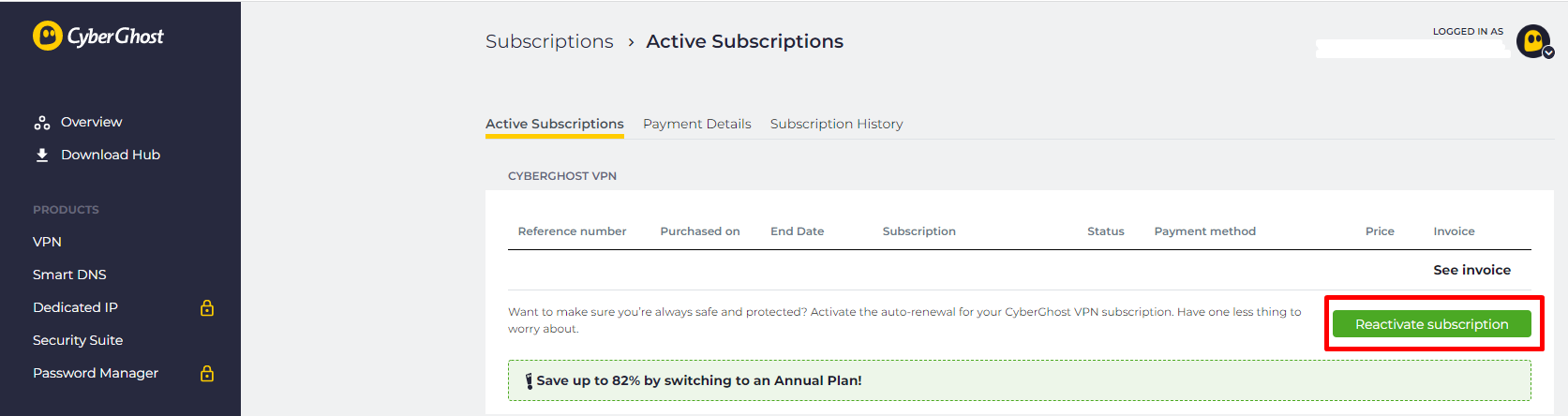Click the lock icon beside Dedicated IP
Viewport: 1568px width, 416px height.
207,307
